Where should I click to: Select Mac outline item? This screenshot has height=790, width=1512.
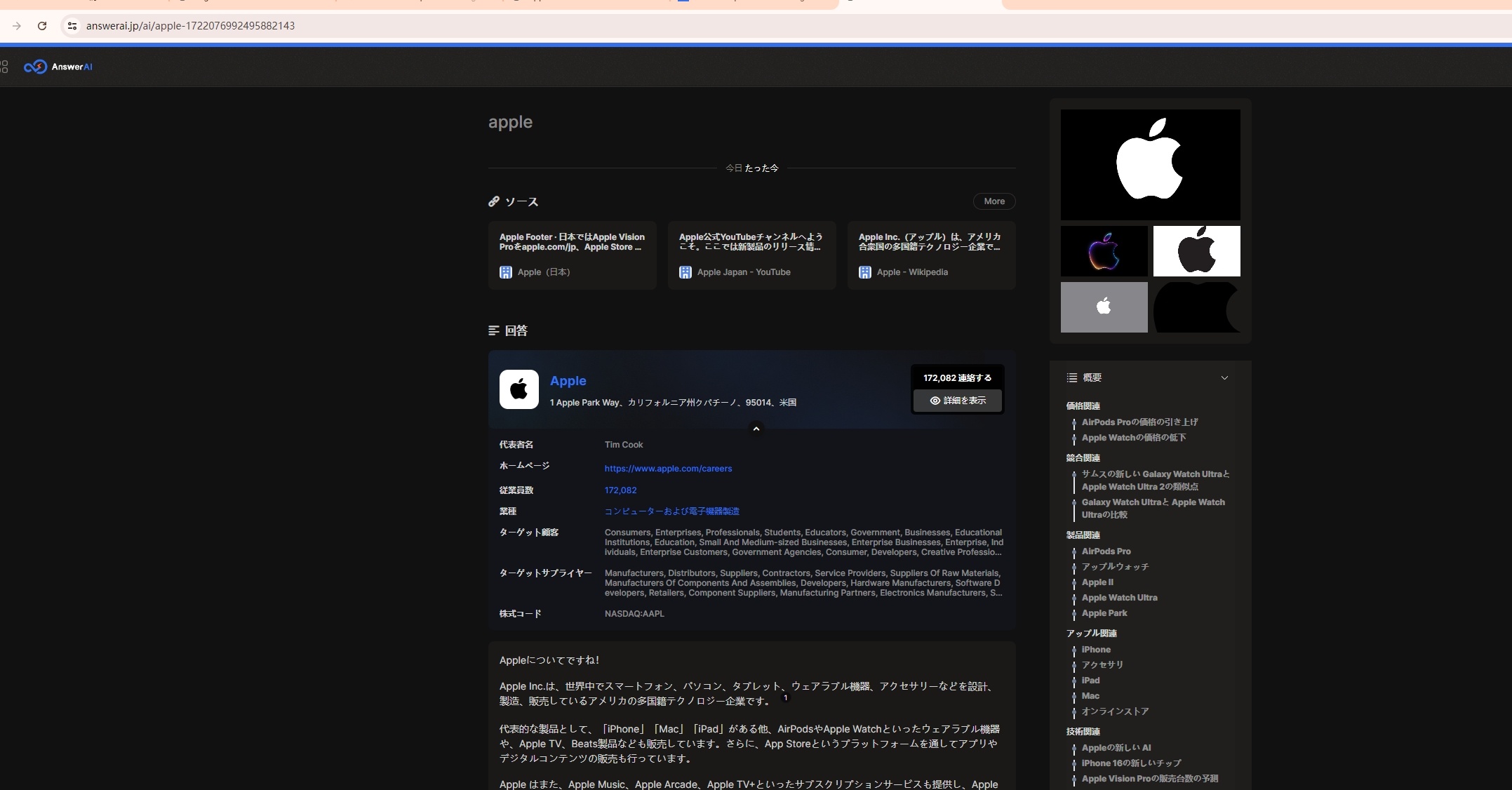coord(1090,696)
